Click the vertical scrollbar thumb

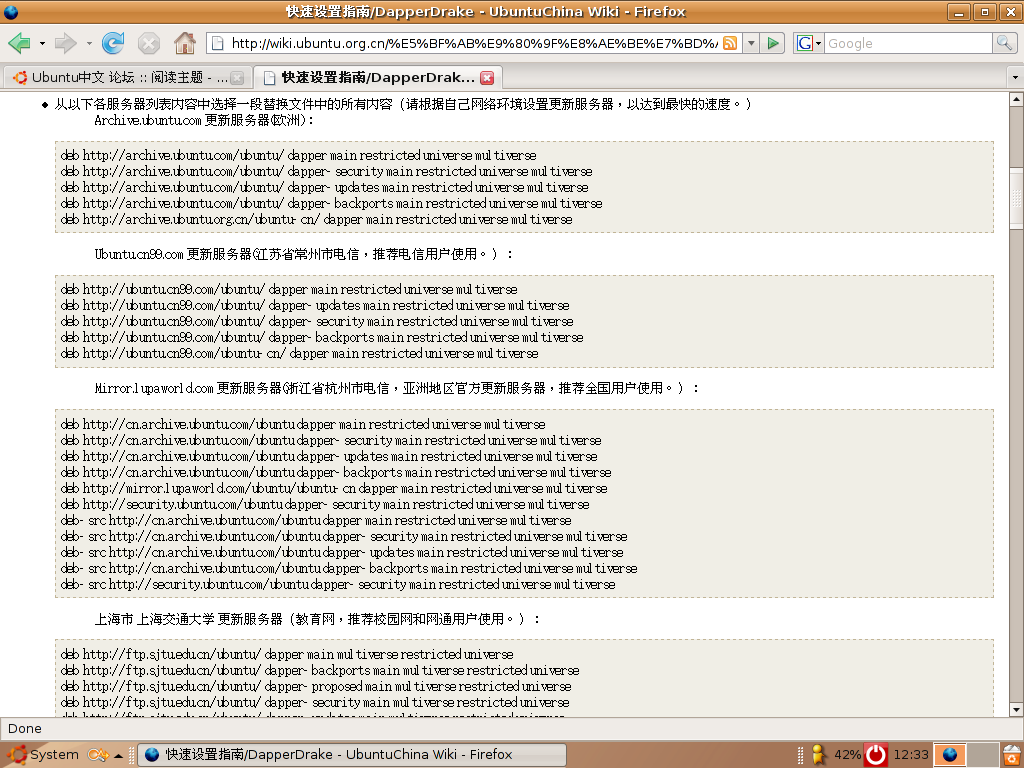1016,199
